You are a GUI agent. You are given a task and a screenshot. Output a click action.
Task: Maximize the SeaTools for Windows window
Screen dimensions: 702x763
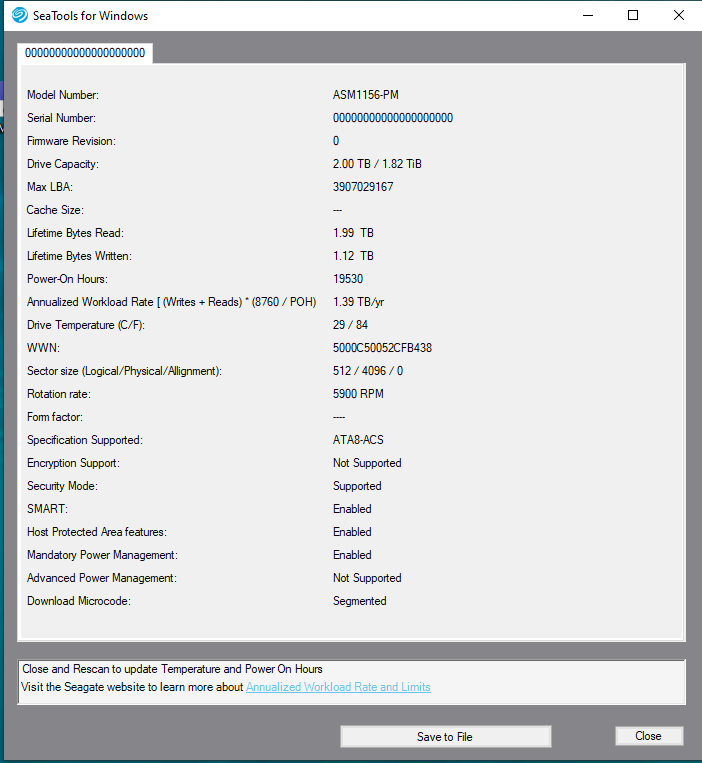[x=633, y=16]
